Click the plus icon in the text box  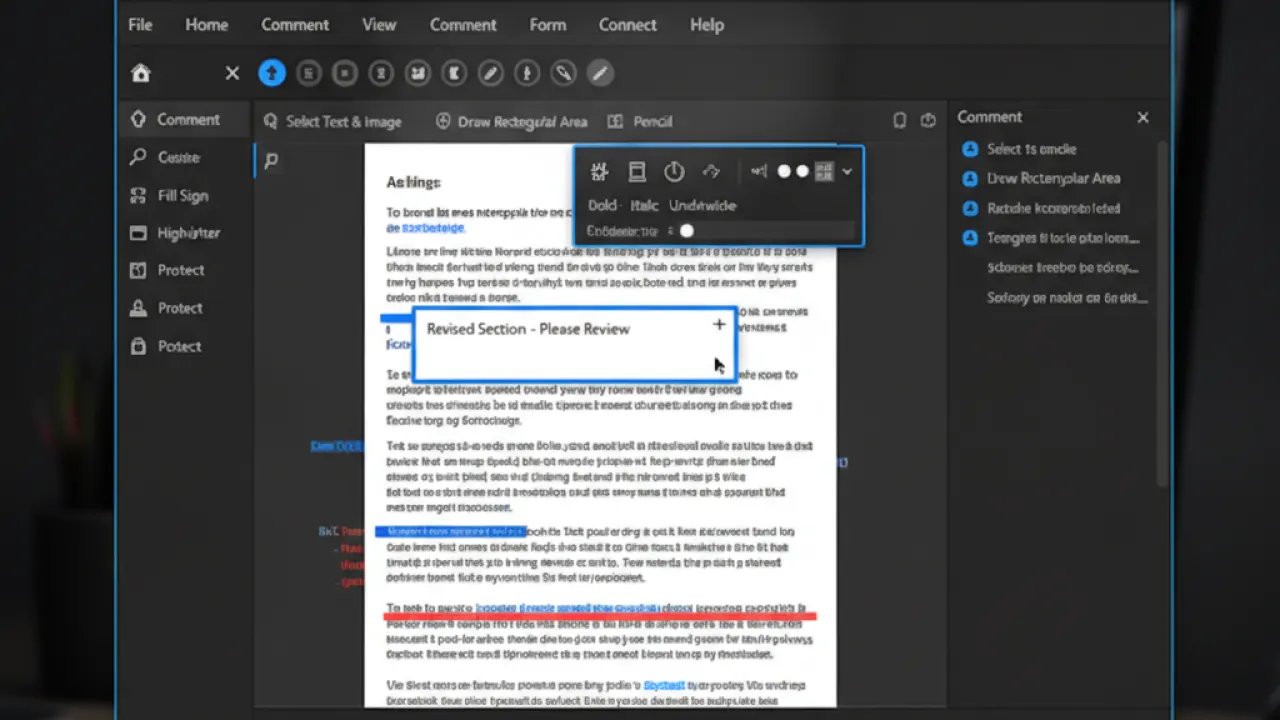(719, 324)
